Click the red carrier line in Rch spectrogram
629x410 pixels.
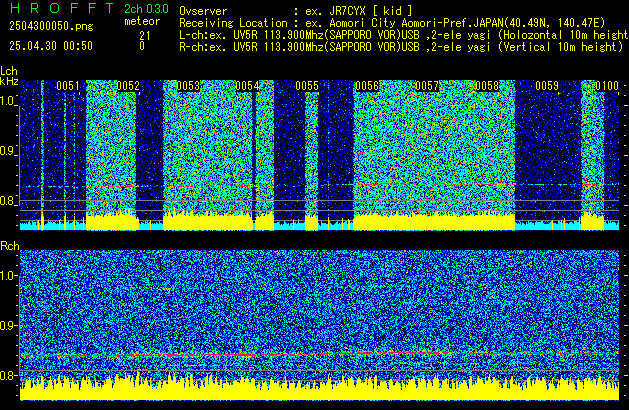319,354
